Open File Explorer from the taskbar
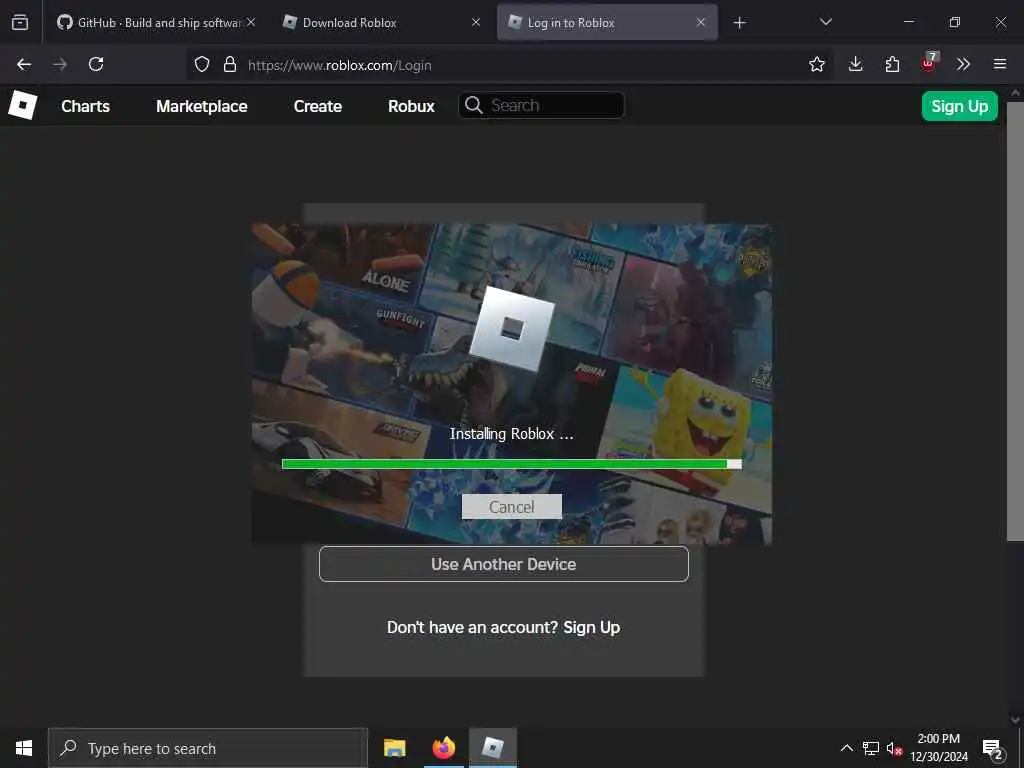 click(394, 748)
